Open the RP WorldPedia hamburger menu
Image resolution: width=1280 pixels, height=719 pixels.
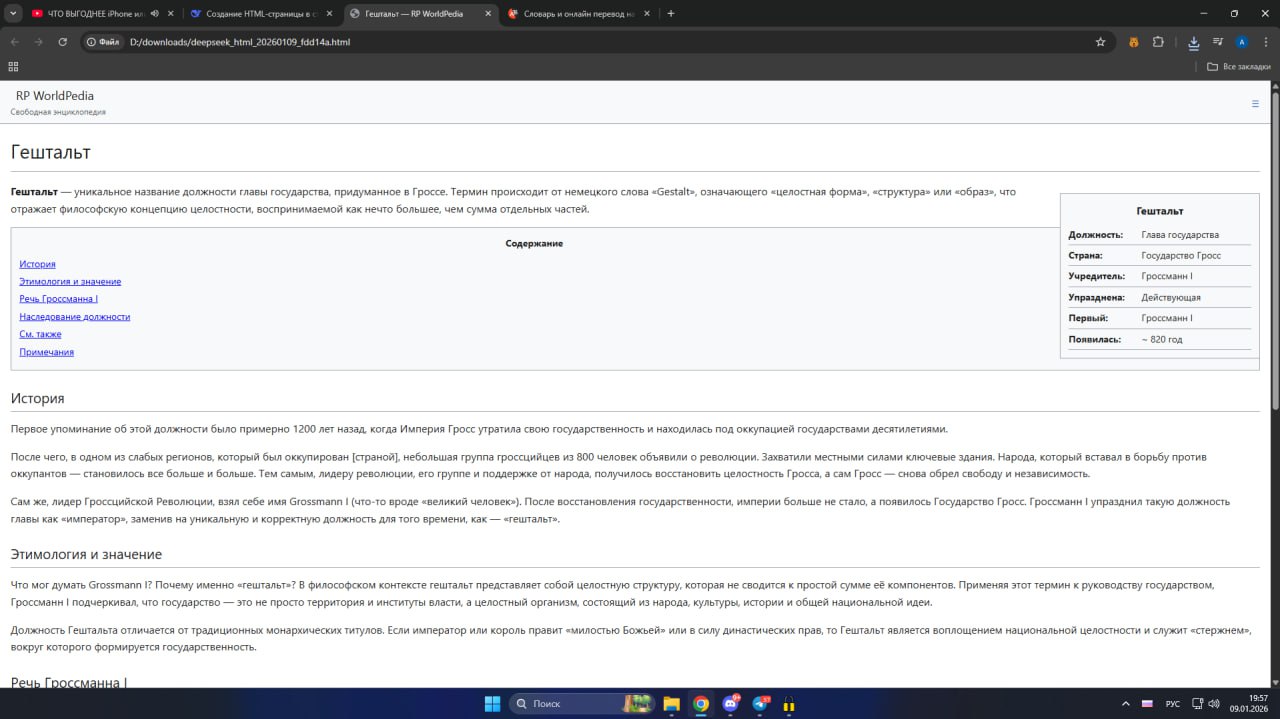[x=1255, y=103]
